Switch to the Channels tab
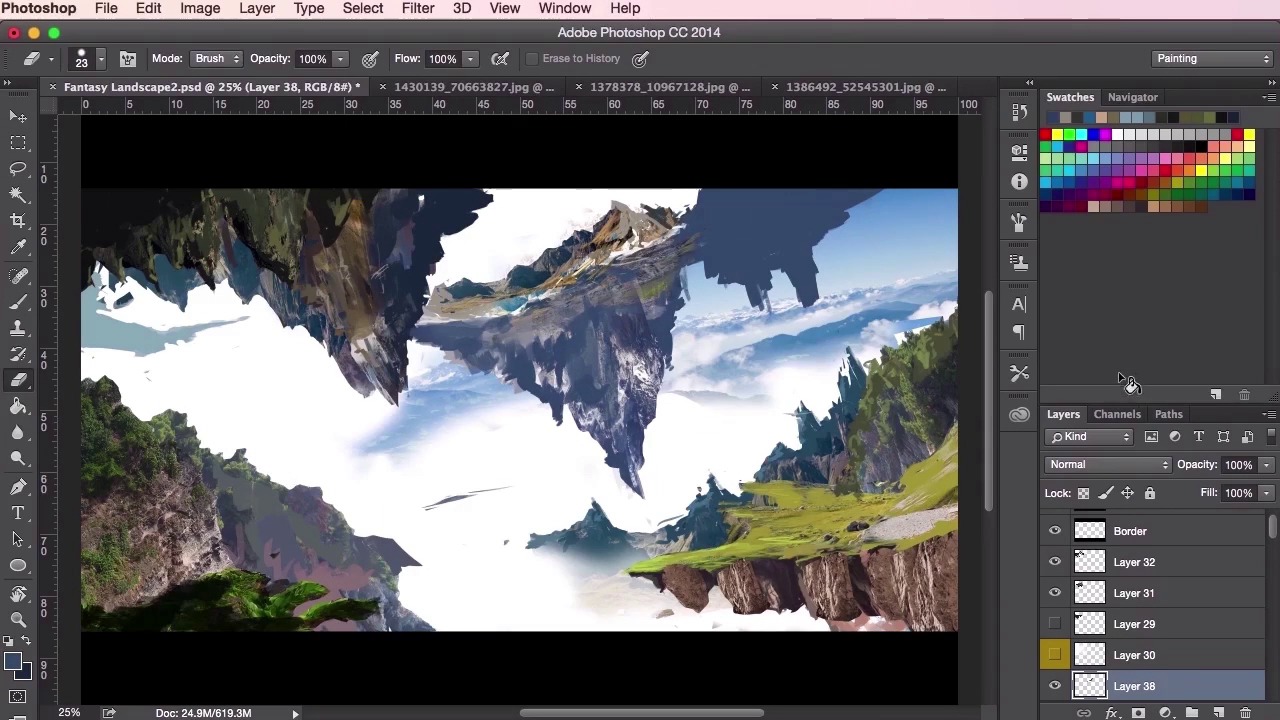Image resolution: width=1280 pixels, height=720 pixels. coord(1116,414)
